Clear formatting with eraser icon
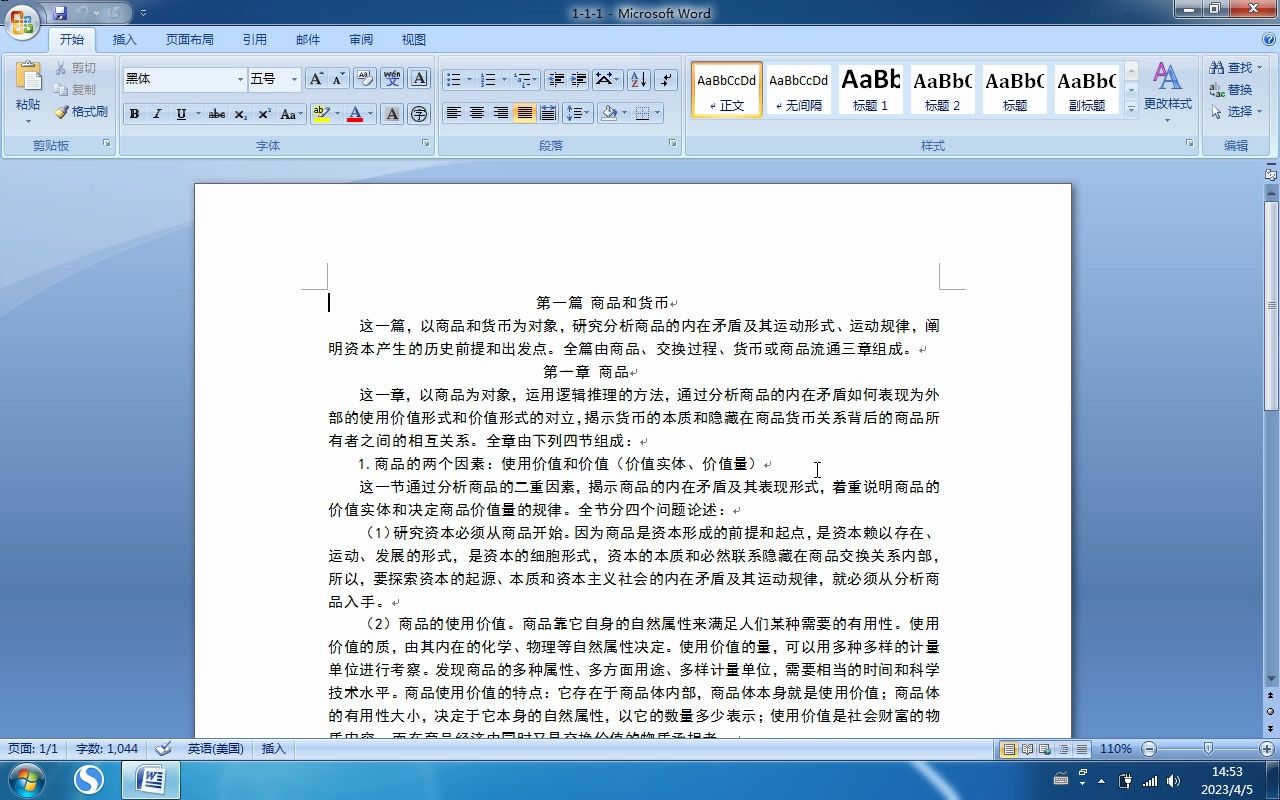Image resolution: width=1280 pixels, height=800 pixels. tap(364, 79)
